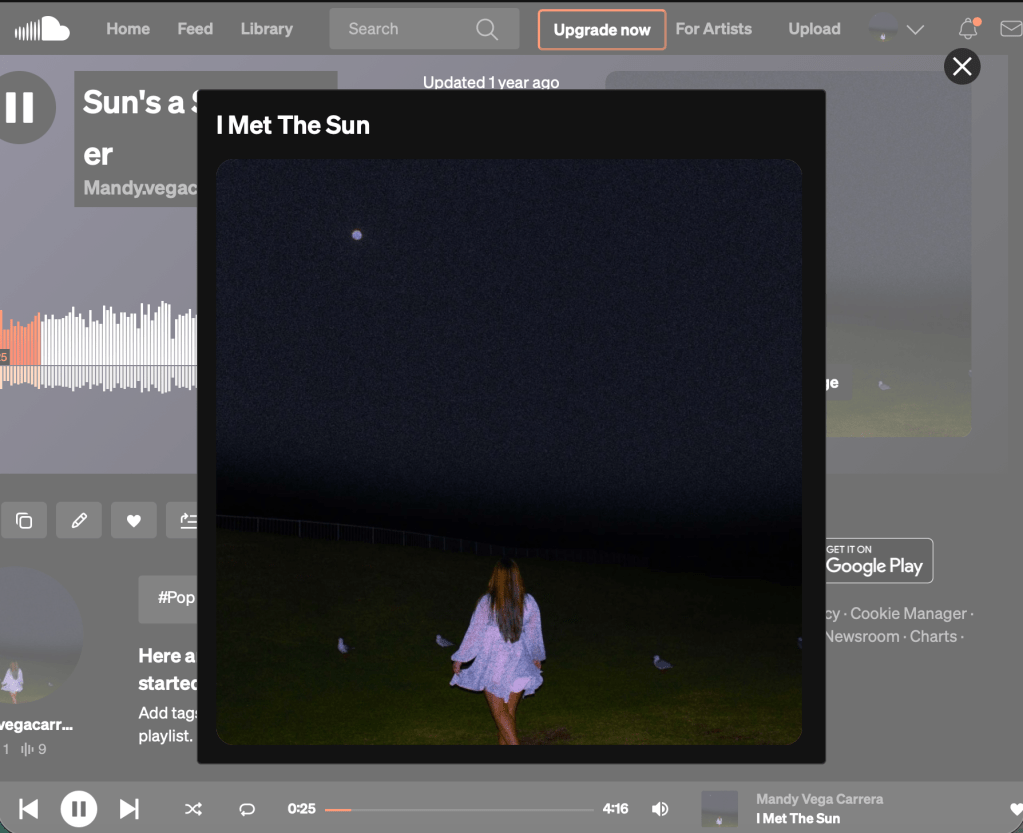The height and width of the screenshot is (833, 1023).
Task: Click the pencil edit icon button
Action: point(79,520)
